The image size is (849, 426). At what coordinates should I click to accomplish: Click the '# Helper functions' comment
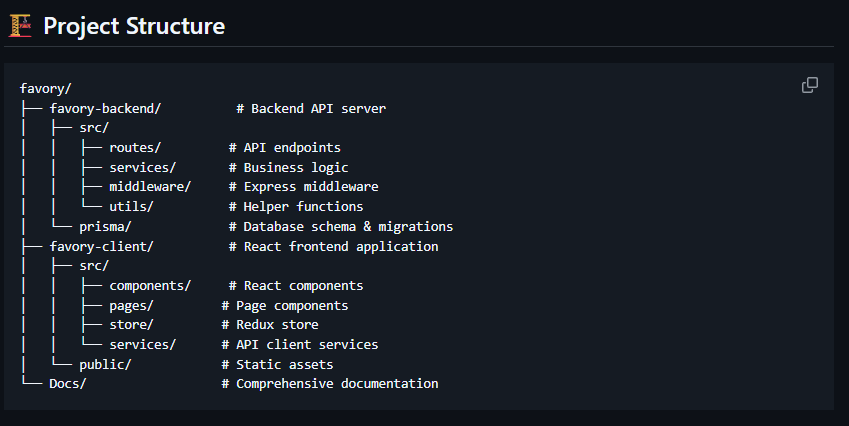[x=296, y=206]
